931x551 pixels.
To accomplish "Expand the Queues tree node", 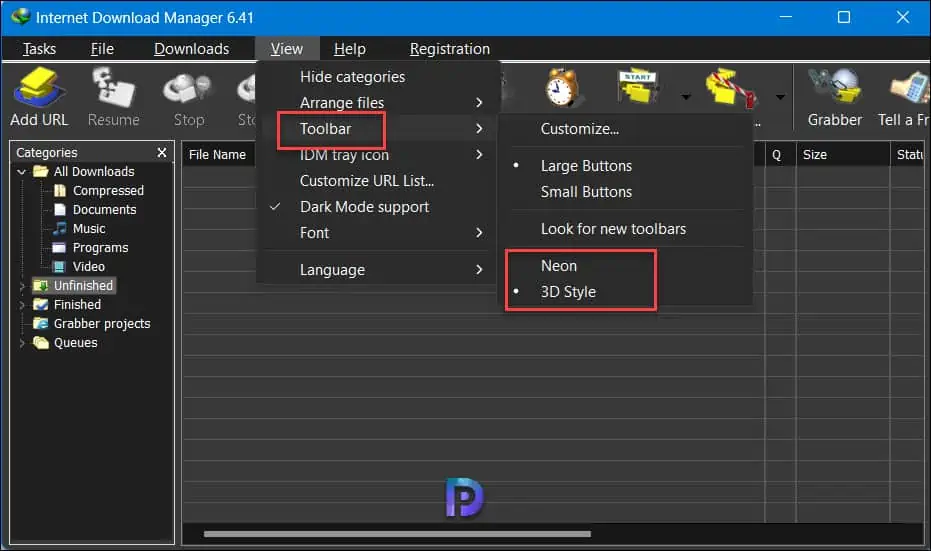I will tap(22, 343).
